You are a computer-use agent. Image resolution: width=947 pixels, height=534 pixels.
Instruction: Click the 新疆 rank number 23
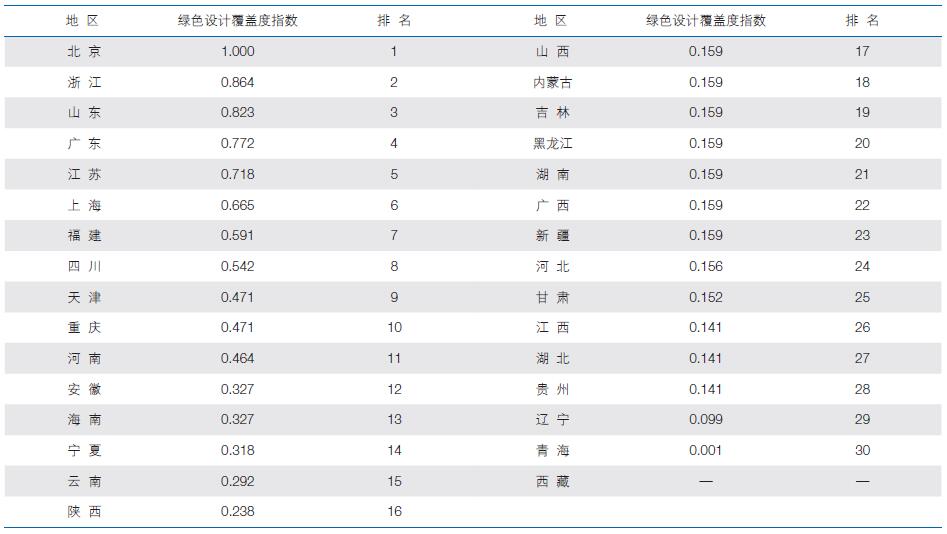pyautogui.click(x=862, y=236)
